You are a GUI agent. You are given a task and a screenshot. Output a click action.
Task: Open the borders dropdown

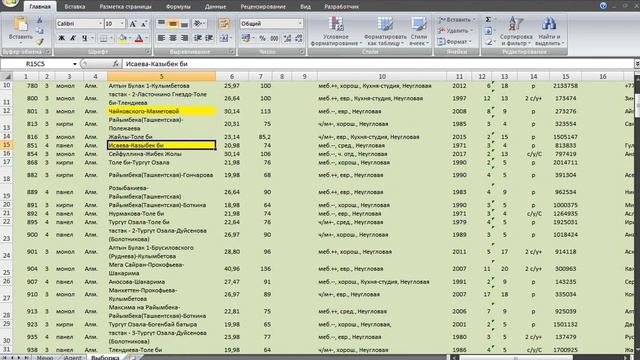point(111,38)
